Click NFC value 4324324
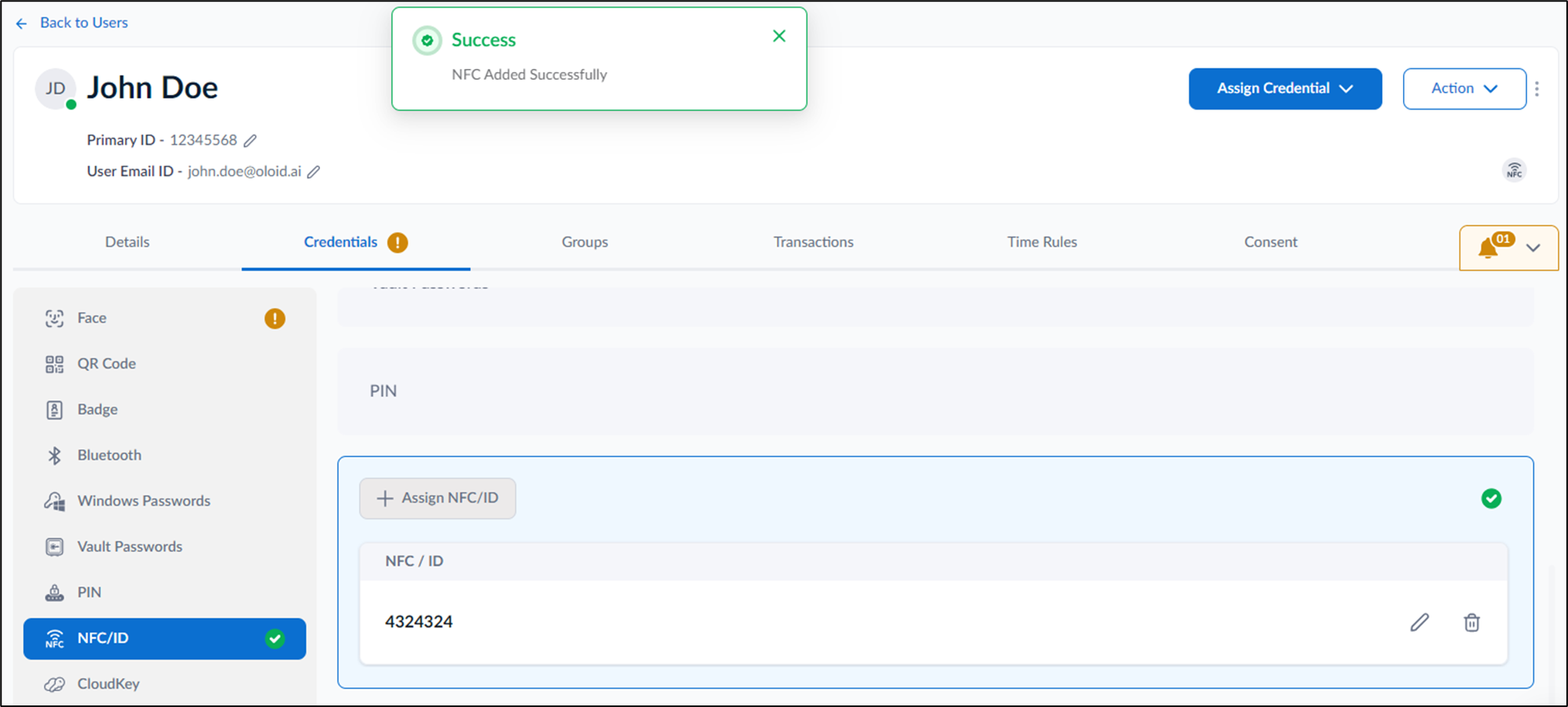 click(x=419, y=622)
